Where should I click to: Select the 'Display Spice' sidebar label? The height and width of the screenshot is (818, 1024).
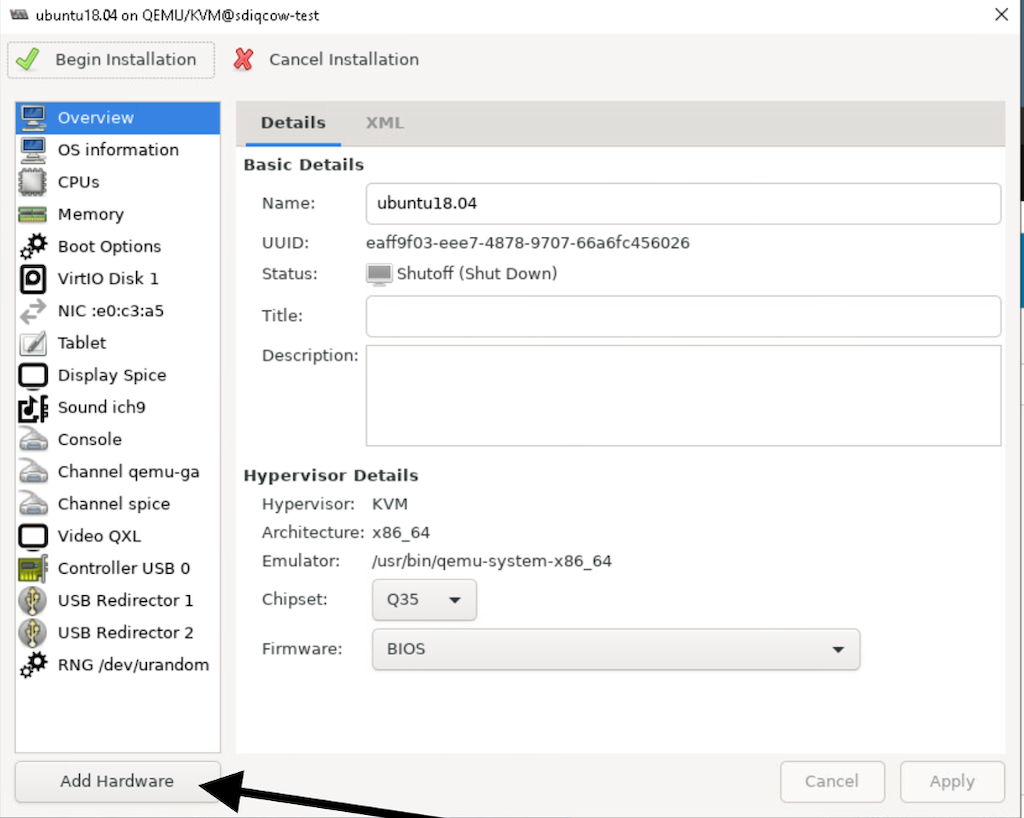[x=112, y=375]
